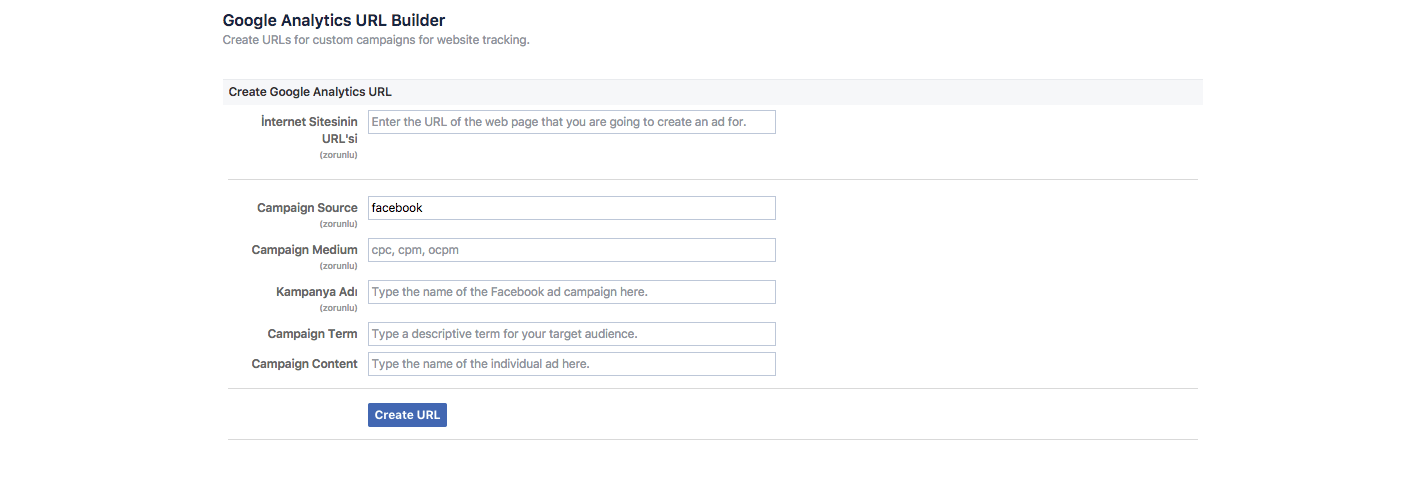1424x478 pixels.
Task: Click the Campaign Content label
Action: (x=304, y=364)
